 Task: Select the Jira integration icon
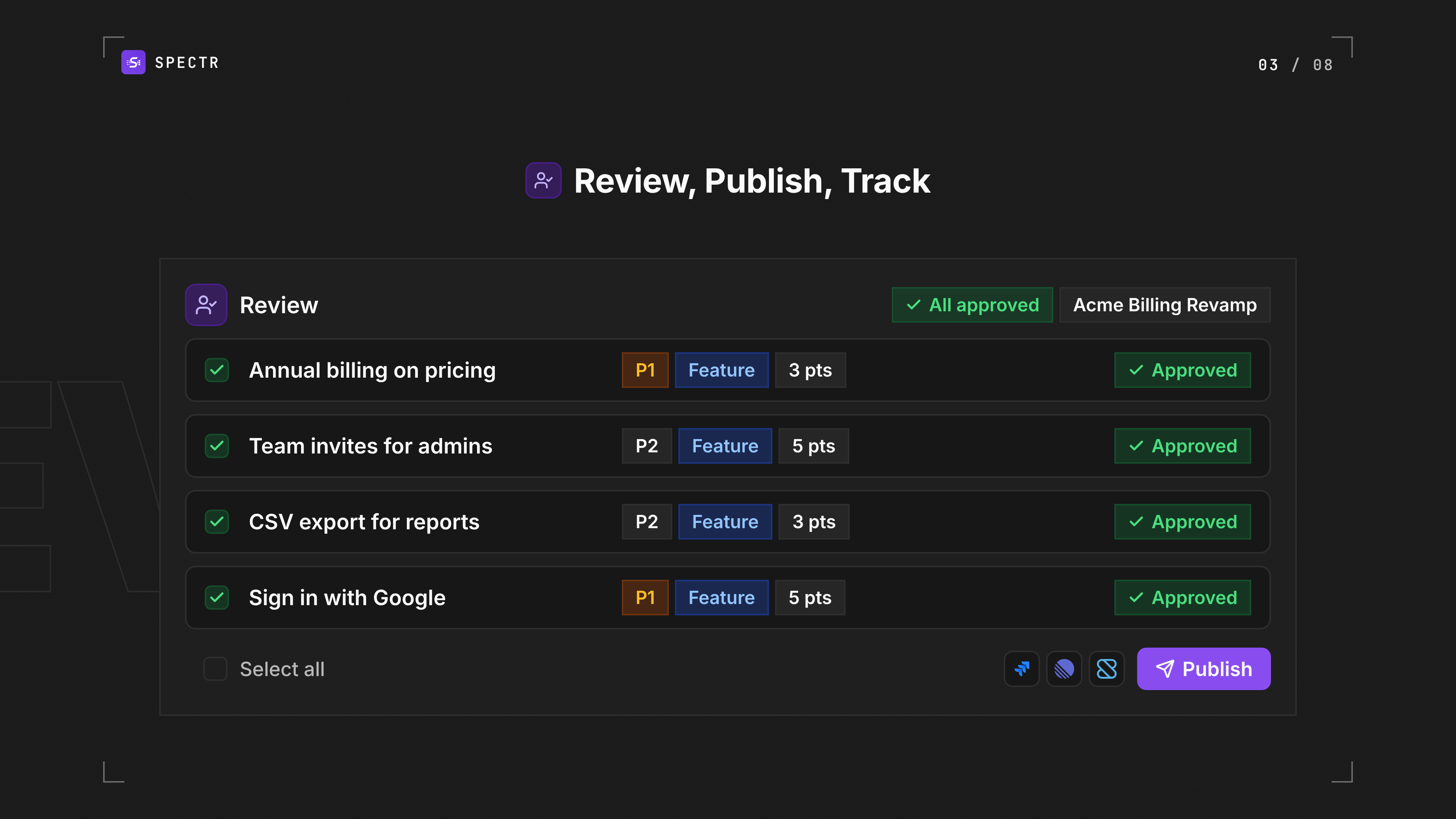tap(1021, 668)
